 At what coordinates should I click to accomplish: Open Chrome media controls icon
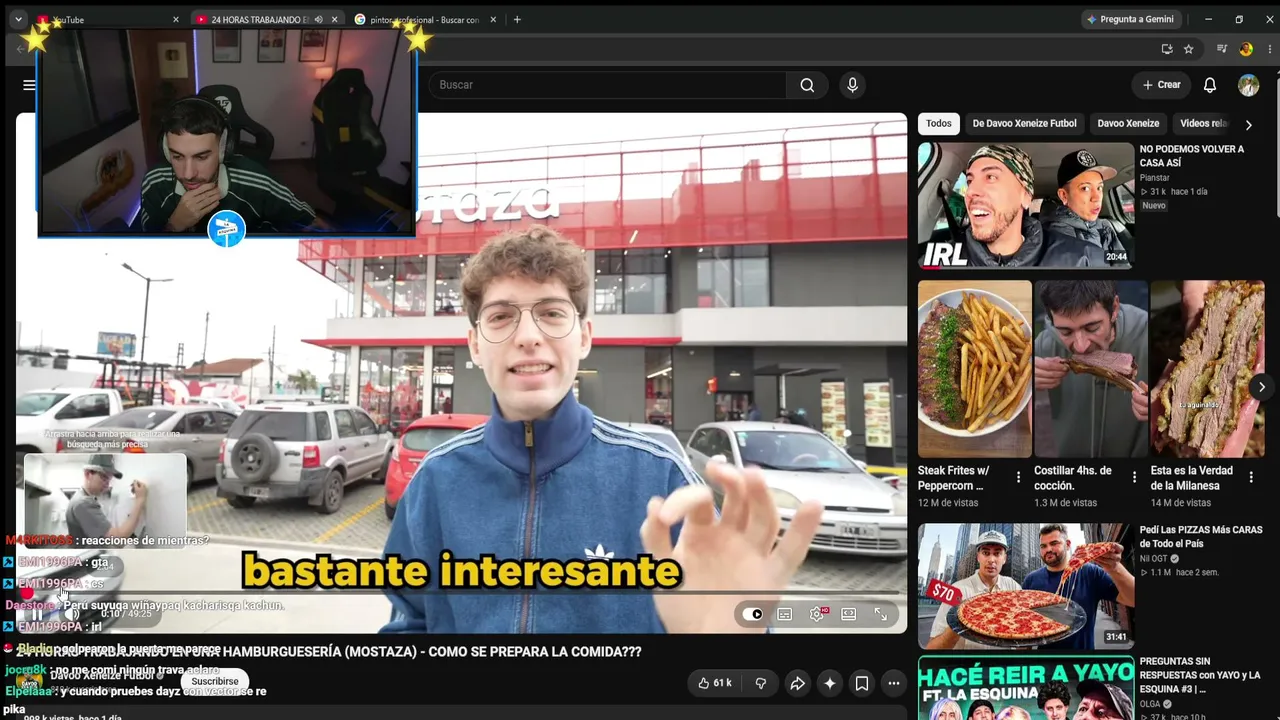1221,49
